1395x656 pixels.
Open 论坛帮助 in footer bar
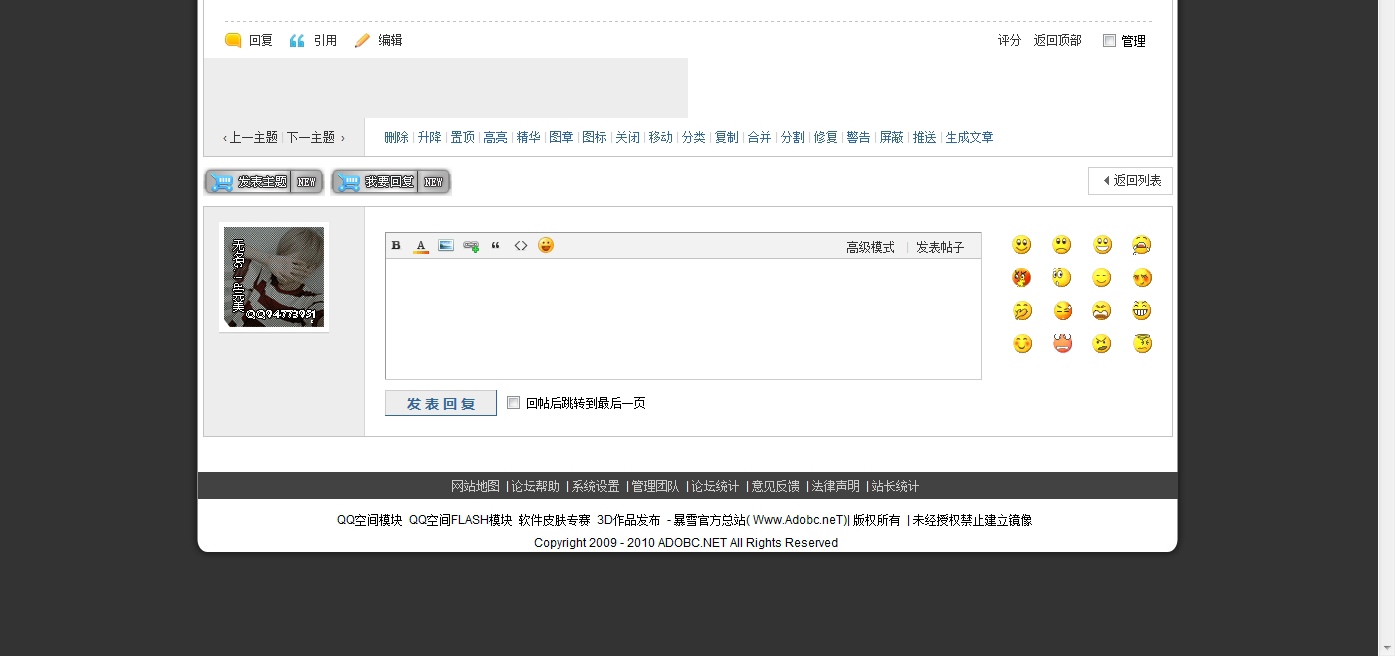click(x=535, y=487)
